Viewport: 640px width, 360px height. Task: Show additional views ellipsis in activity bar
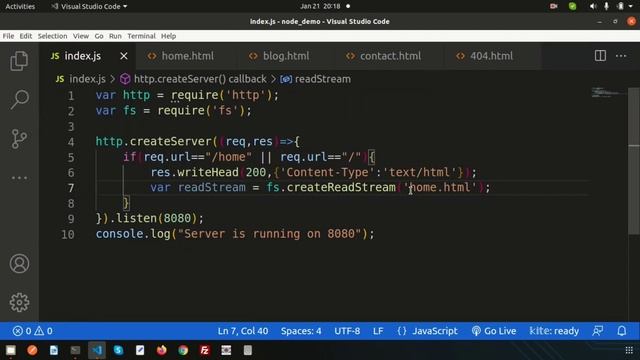[19, 178]
